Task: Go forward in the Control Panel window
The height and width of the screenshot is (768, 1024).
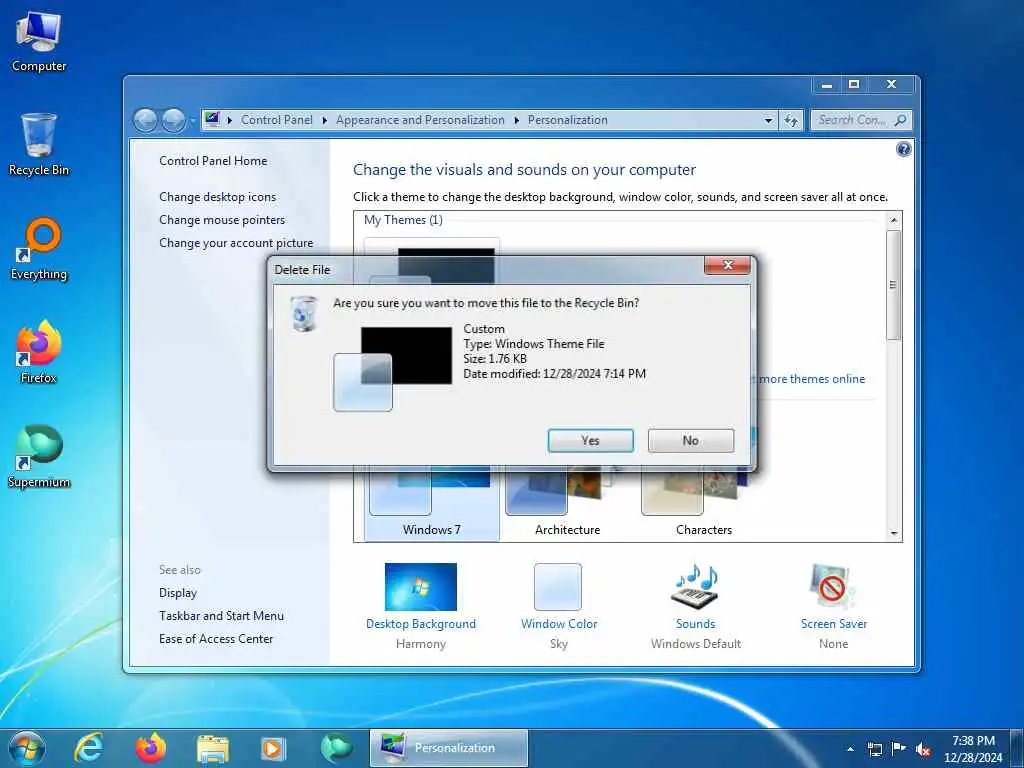Action: 173,120
